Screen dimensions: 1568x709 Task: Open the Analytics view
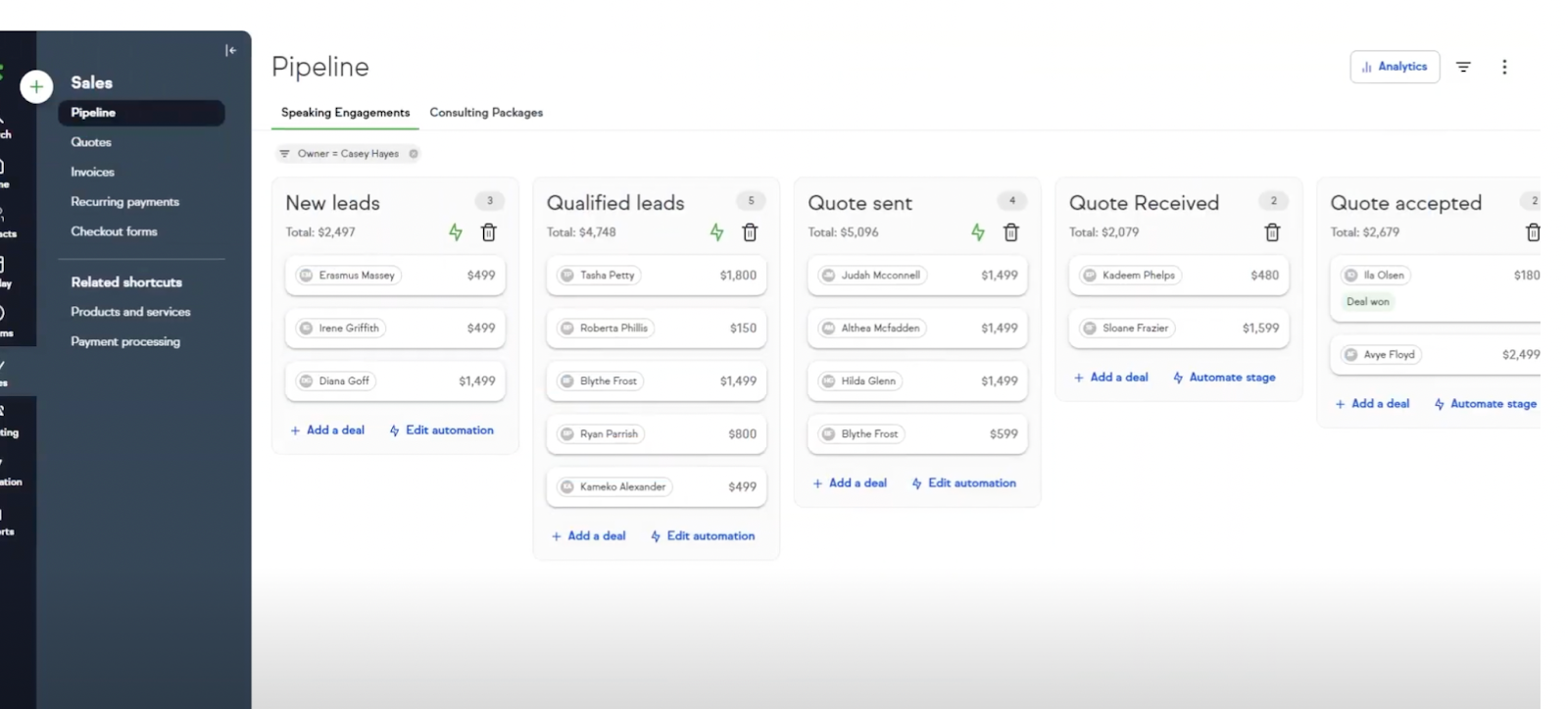[x=1395, y=67]
